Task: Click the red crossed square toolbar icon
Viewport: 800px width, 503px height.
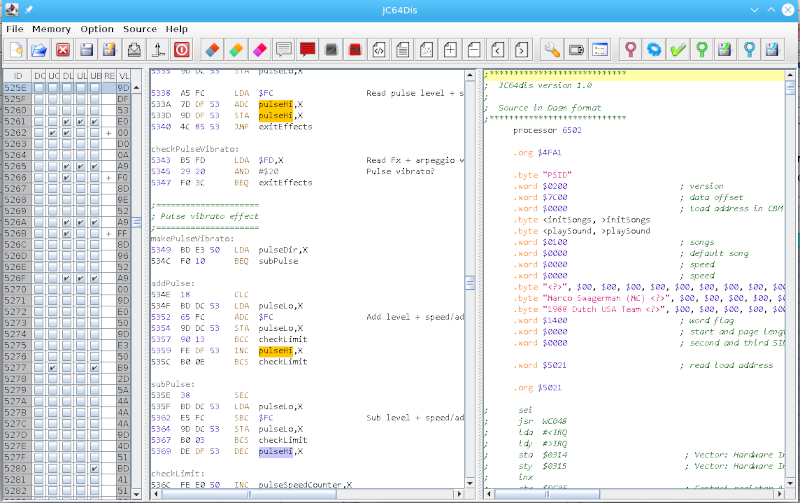Action: tap(355, 49)
